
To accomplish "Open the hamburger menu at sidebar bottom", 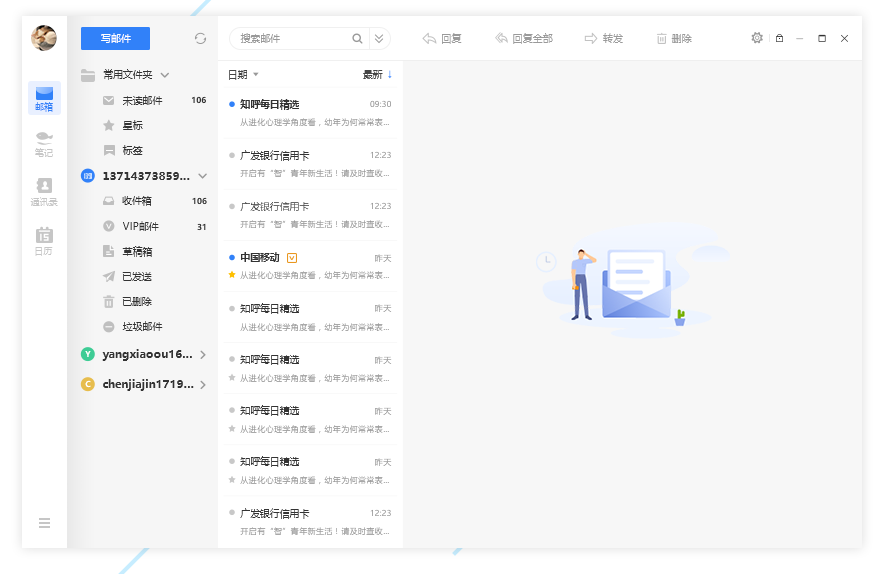I will tap(44, 523).
